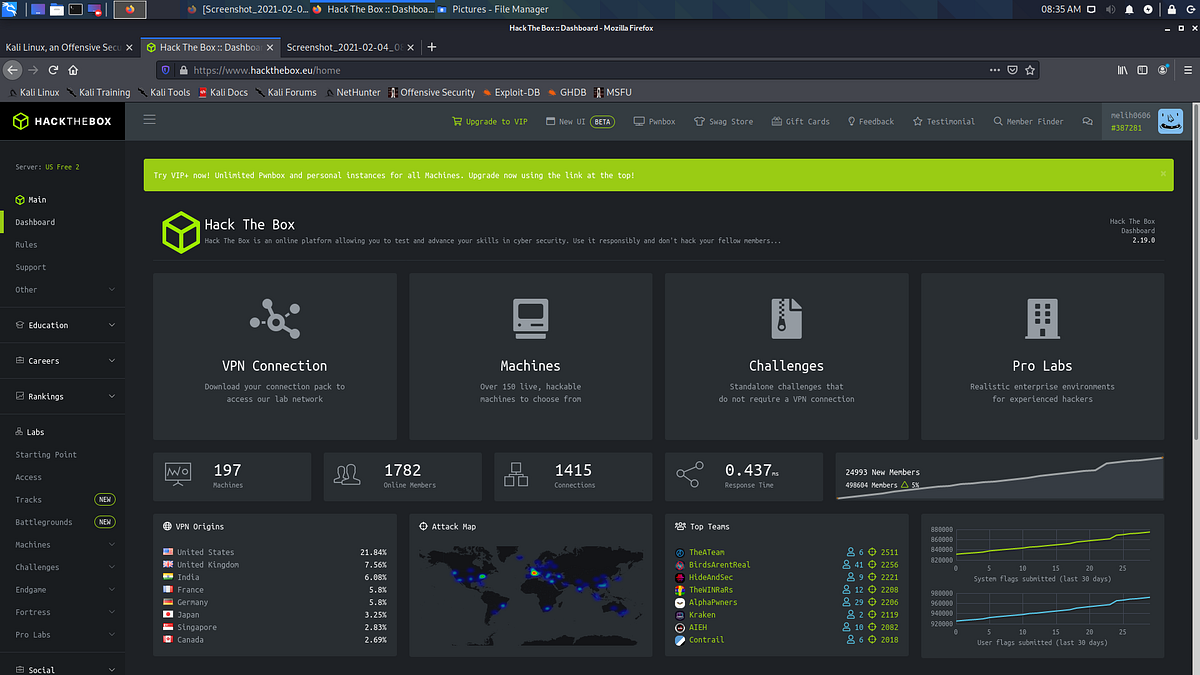Open the VPN Connection card
The height and width of the screenshot is (675, 1200).
click(x=275, y=356)
